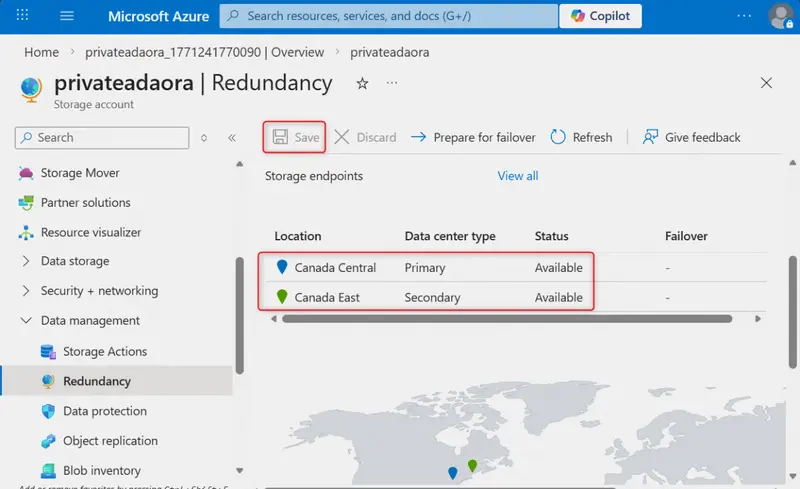Open more options ellipsis beside the title
This screenshot has width=800, height=489.
[x=391, y=83]
